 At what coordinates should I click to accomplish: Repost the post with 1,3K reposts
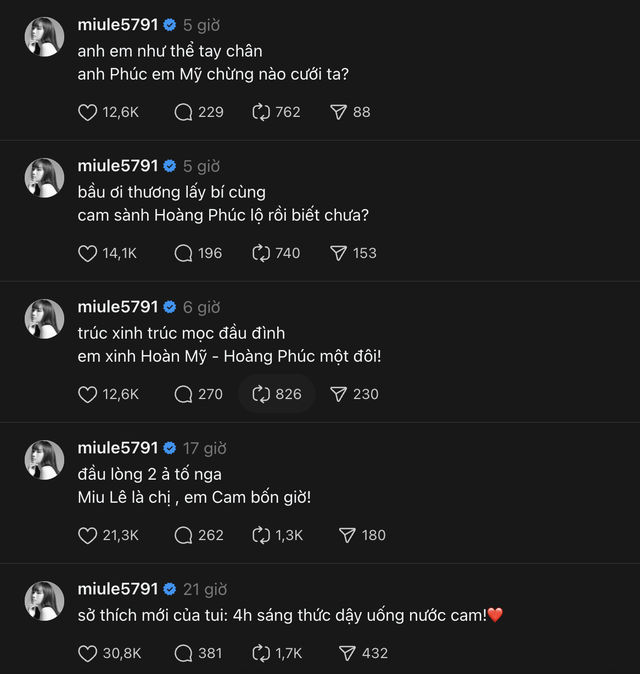pos(261,535)
